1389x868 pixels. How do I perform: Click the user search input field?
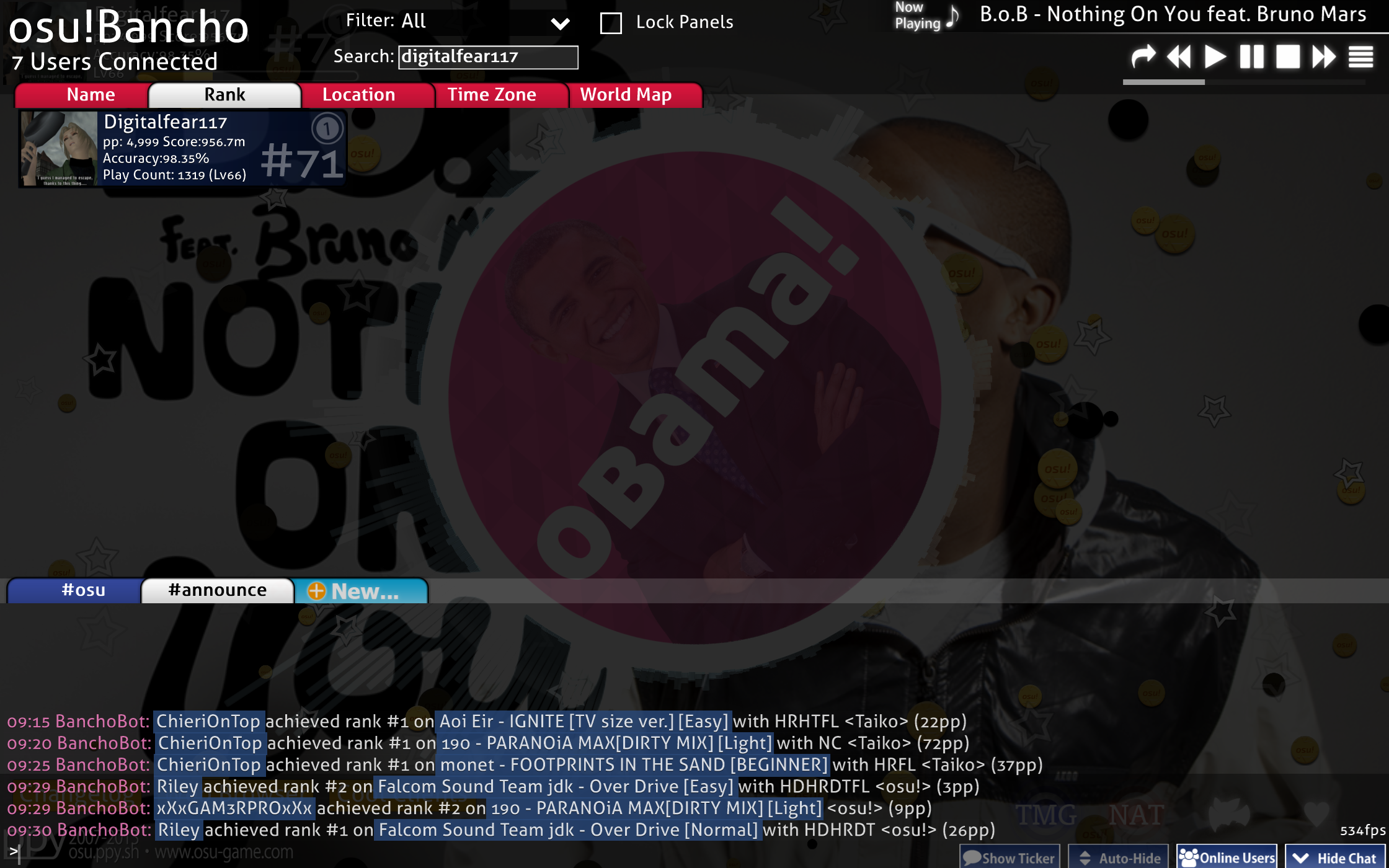tap(487, 57)
